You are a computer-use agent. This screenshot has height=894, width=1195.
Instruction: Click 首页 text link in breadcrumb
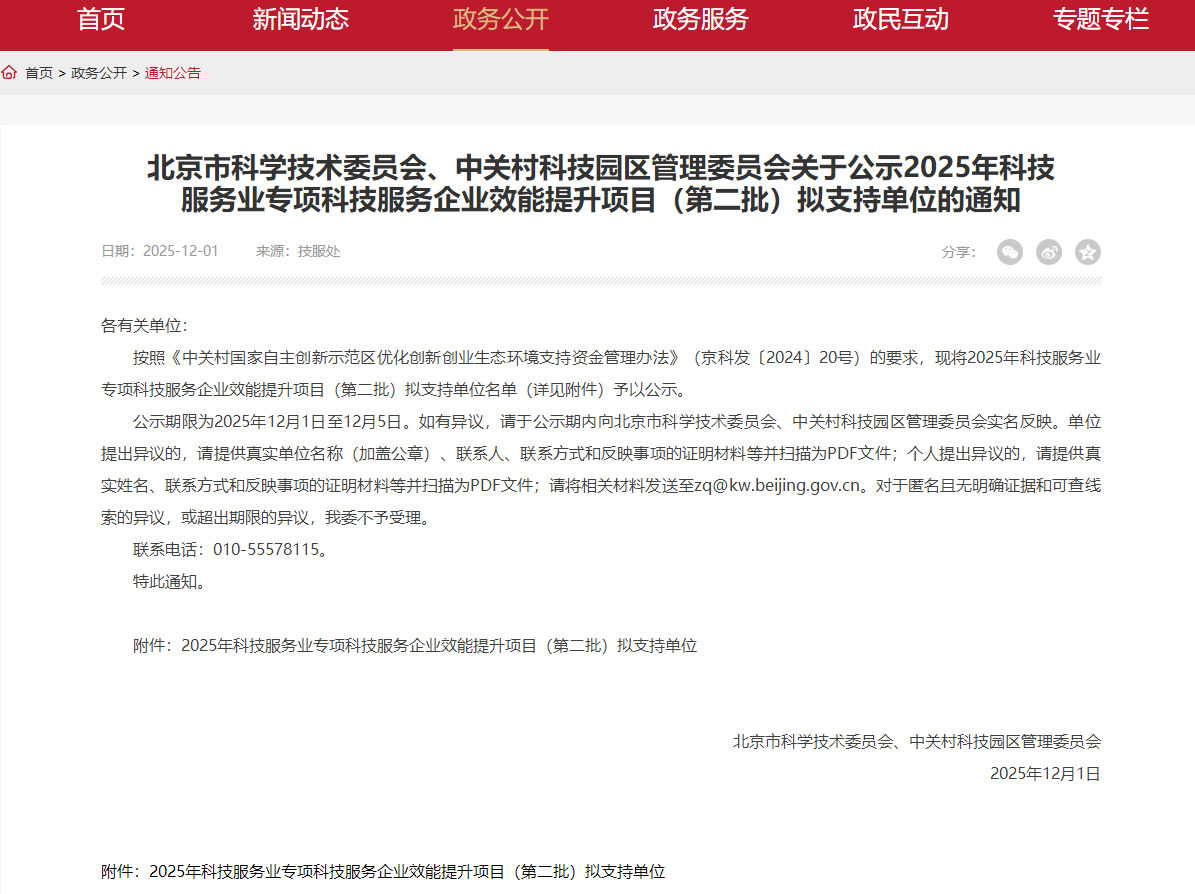coord(39,73)
